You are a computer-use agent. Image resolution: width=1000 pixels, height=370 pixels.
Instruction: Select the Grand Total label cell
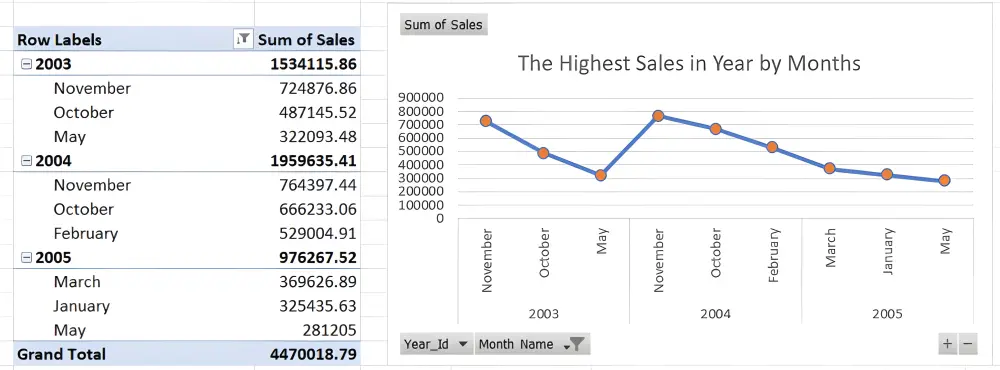tap(133, 354)
